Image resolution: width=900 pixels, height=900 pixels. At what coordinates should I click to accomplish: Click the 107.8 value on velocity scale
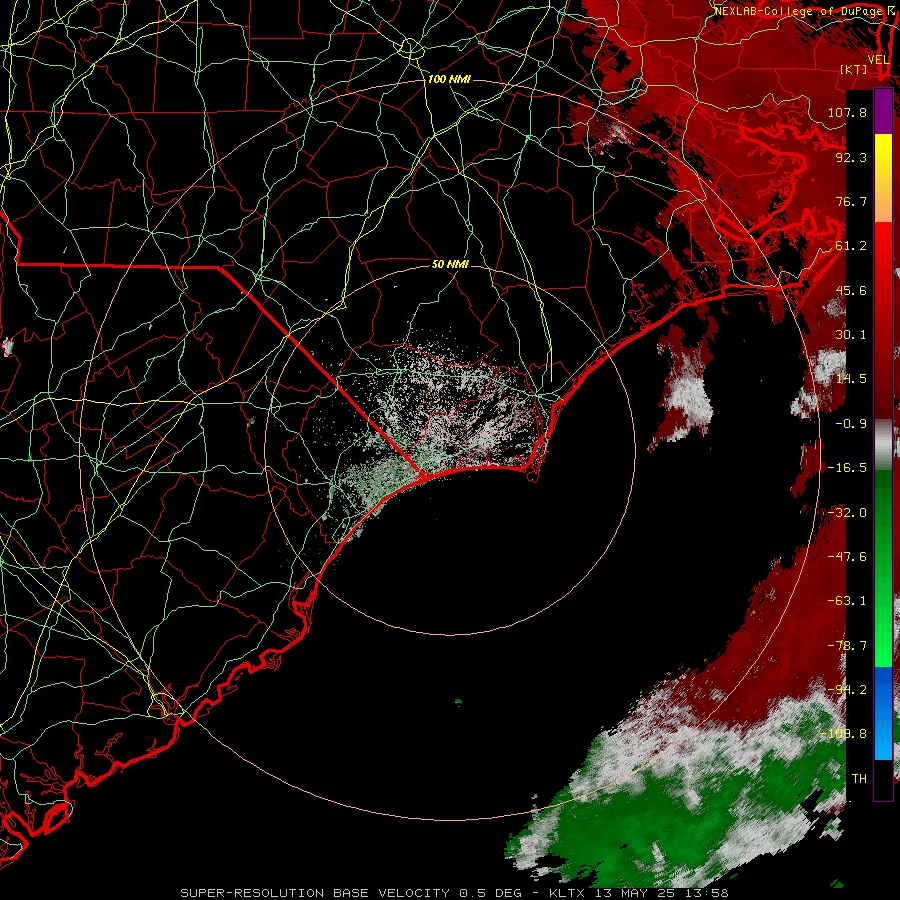[847, 112]
